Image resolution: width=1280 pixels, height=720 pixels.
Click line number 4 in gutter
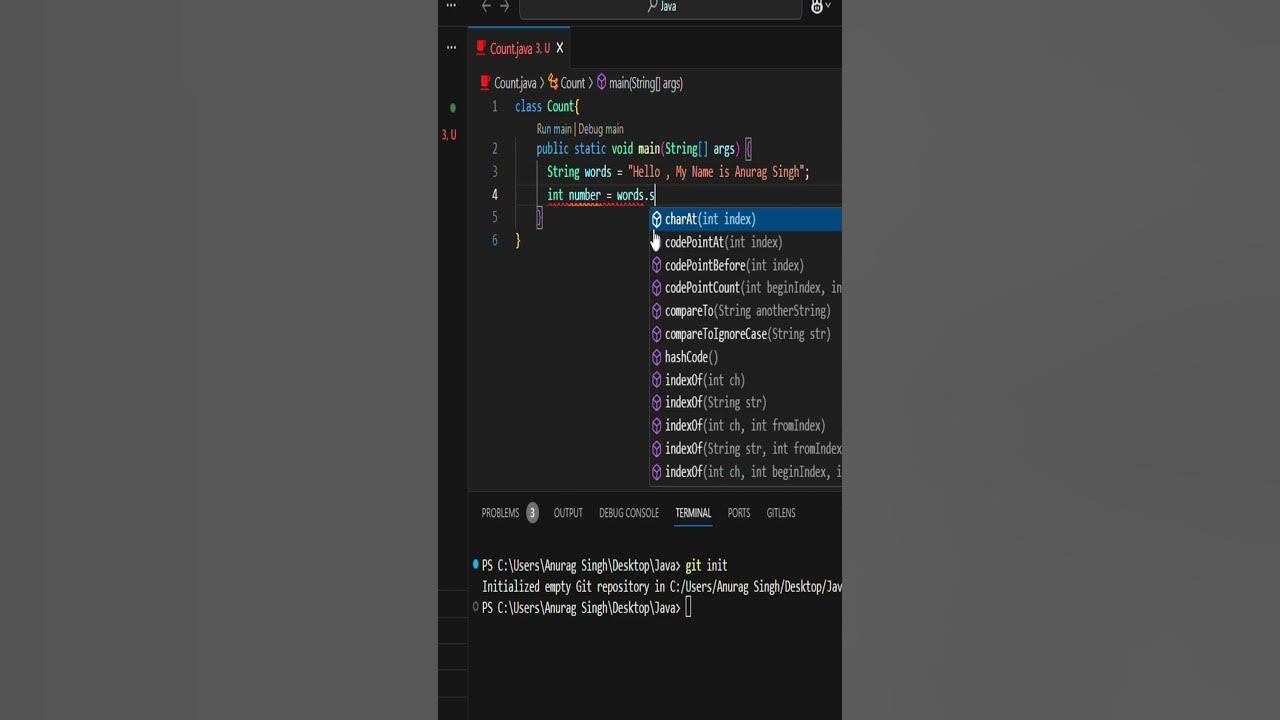pyautogui.click(x=494, y=195)
